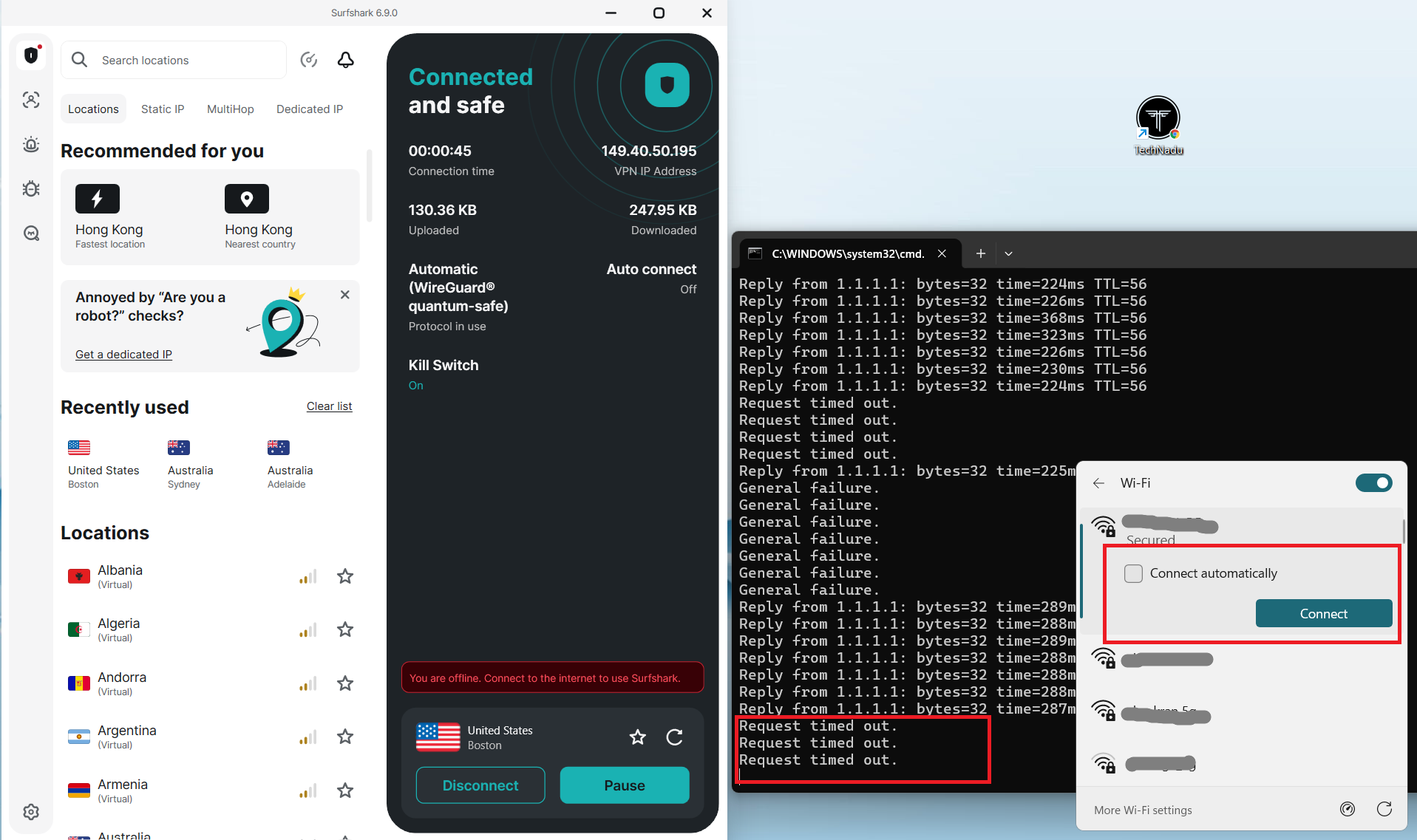Click the Search locations input field

174,60
